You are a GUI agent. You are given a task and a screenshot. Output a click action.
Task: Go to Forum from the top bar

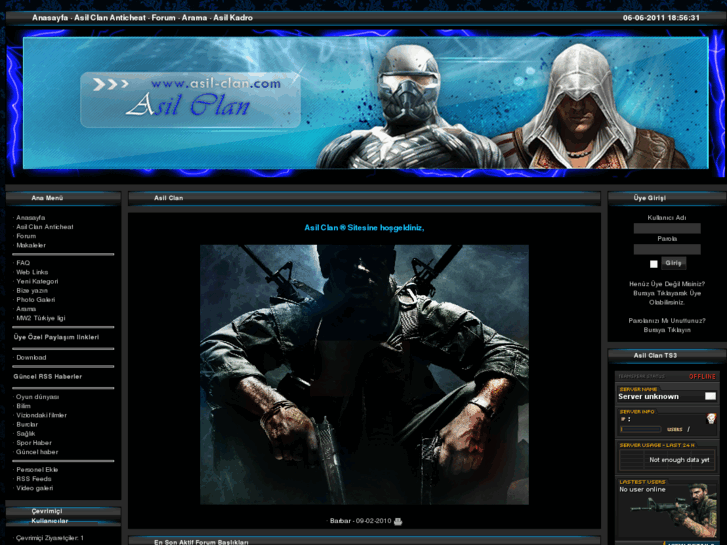164,18
